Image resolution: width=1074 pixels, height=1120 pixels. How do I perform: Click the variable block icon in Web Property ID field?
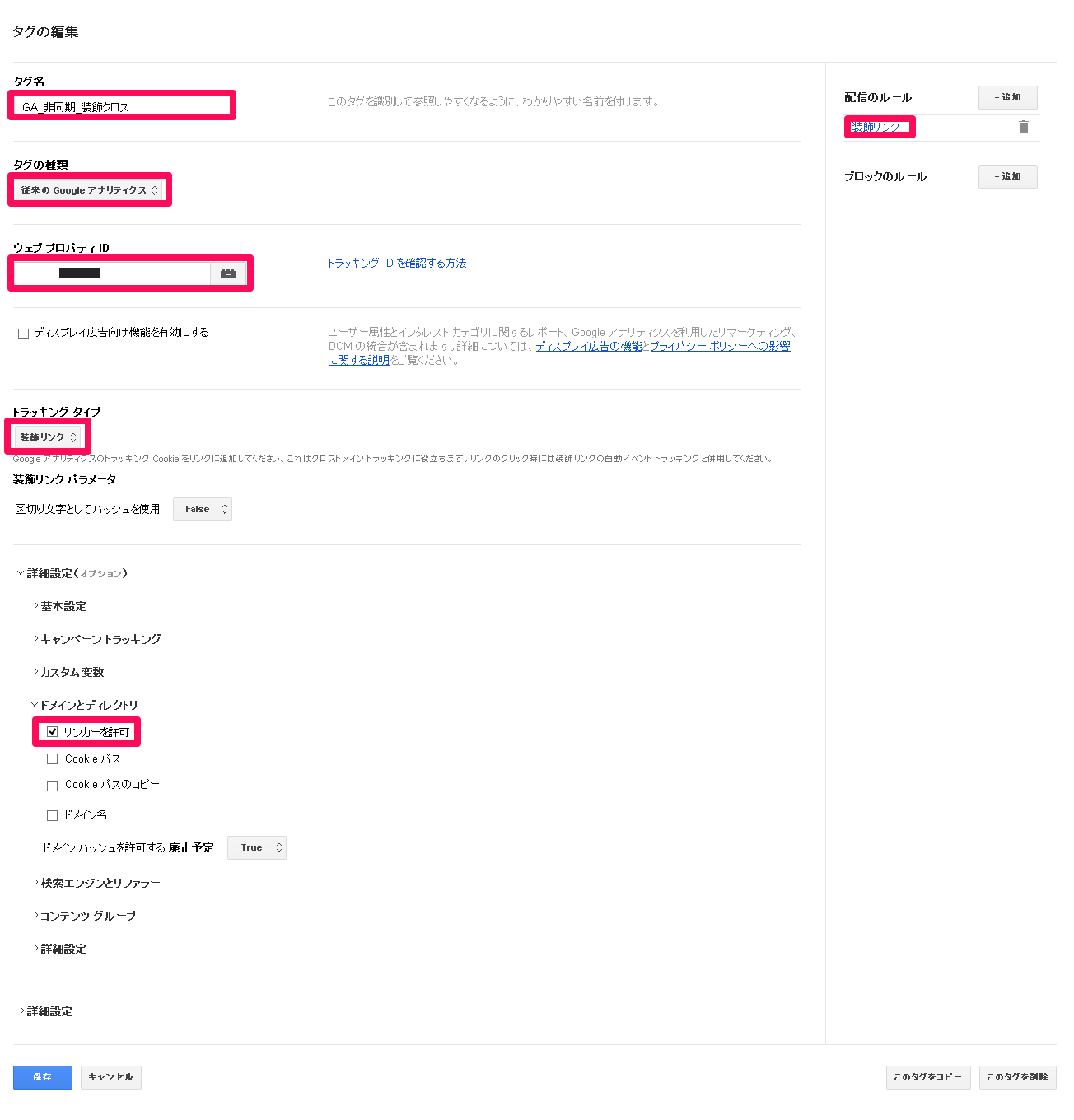pyautogui.click(x=228, y=273)
